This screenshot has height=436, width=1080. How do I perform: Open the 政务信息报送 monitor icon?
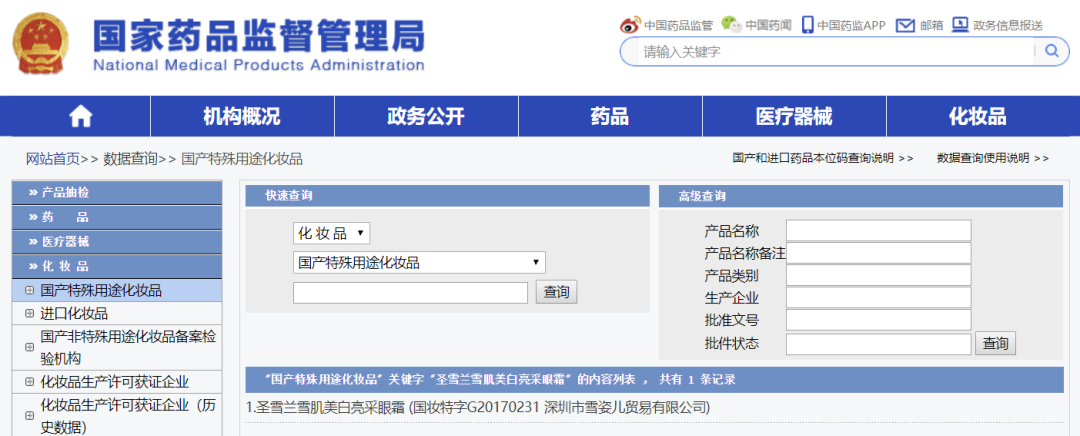[x=960, y=25]
